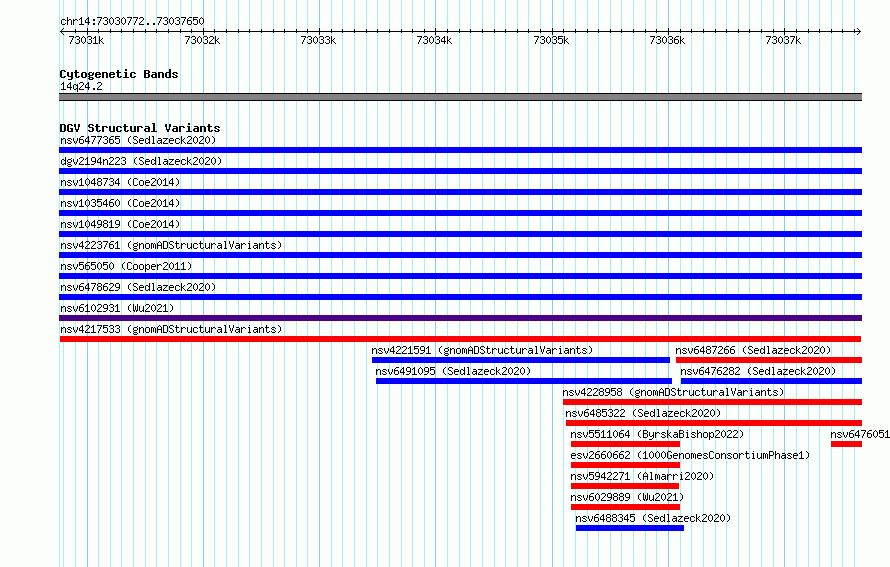Open nsv4223761 (gnomADStructuralVariants) label
The image size is (890, 567).
(x=171, y=245)
